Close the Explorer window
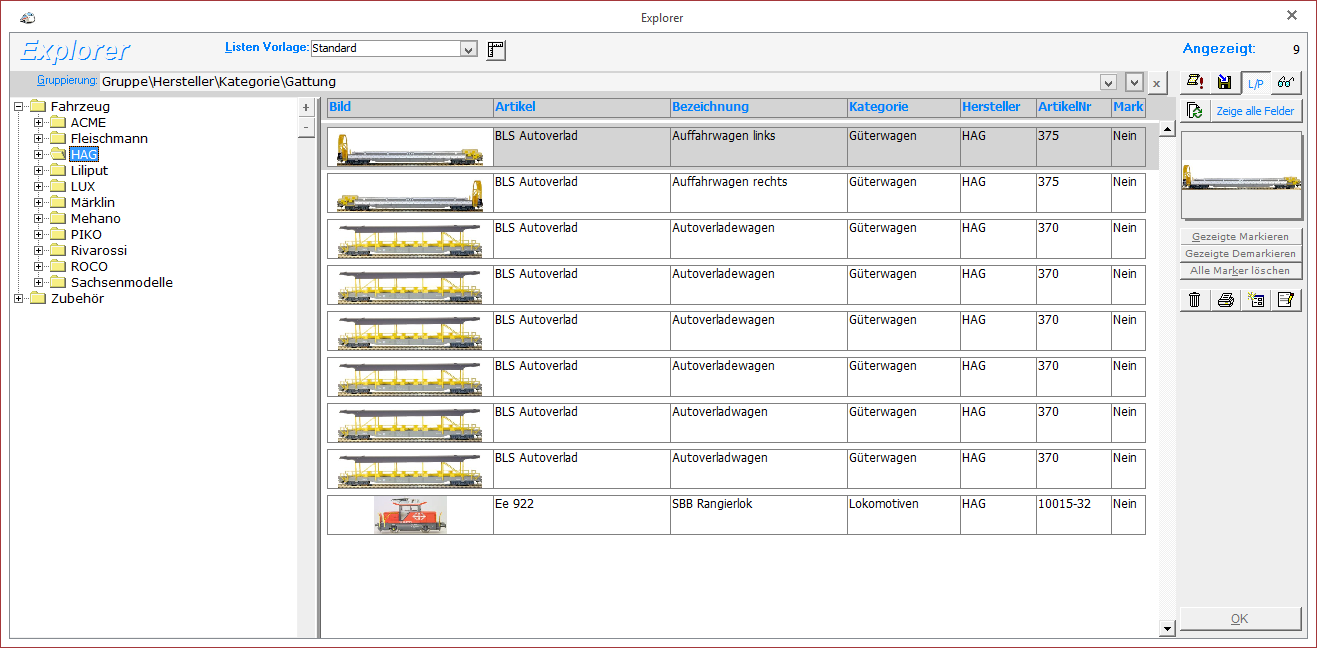Image resolution: width=1317 pixels, height=648 pixels. point(1292,15)
